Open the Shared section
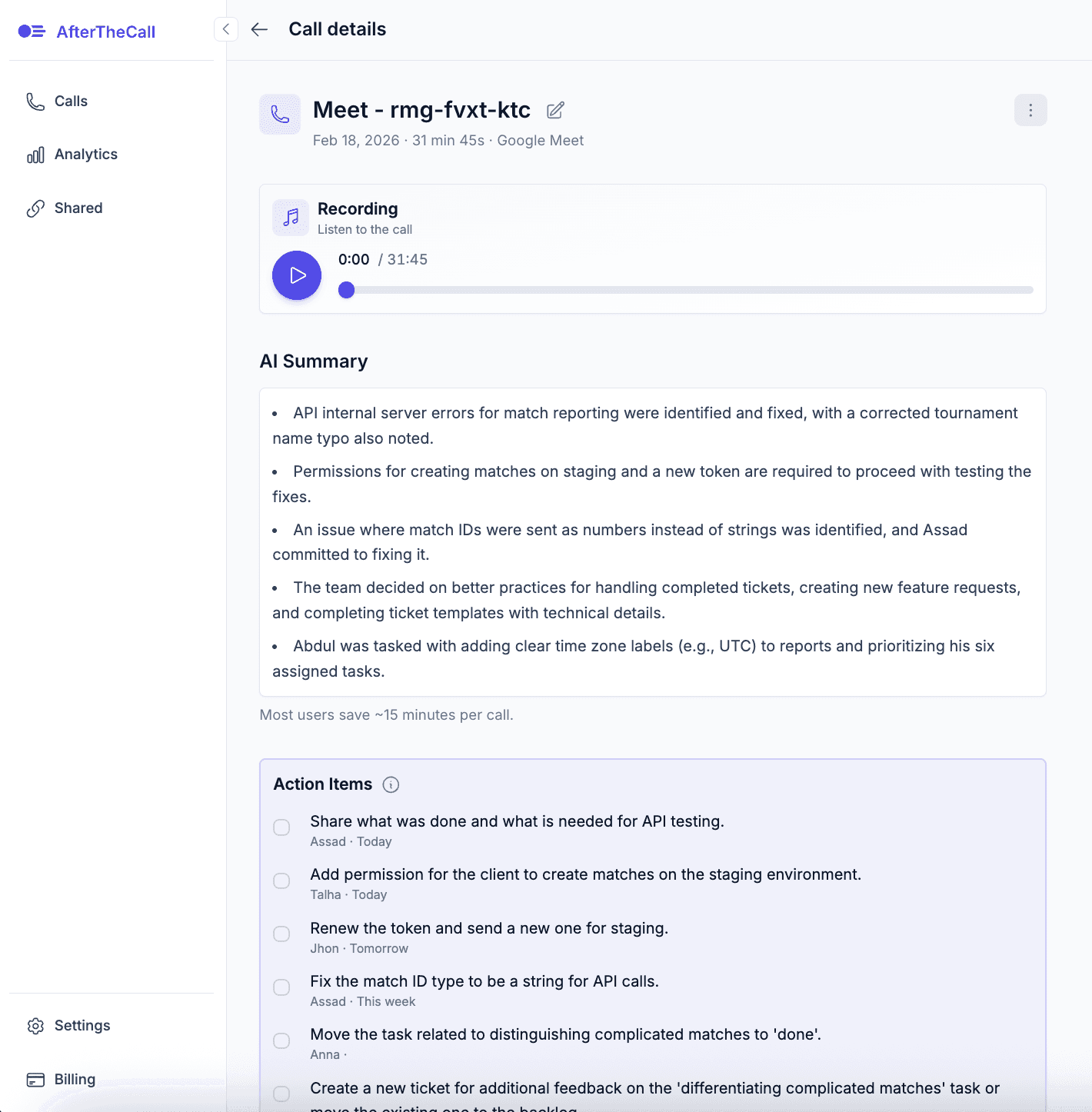Image resolution: width=1092 pixels, height=1112 pixels. coord(78,208)
